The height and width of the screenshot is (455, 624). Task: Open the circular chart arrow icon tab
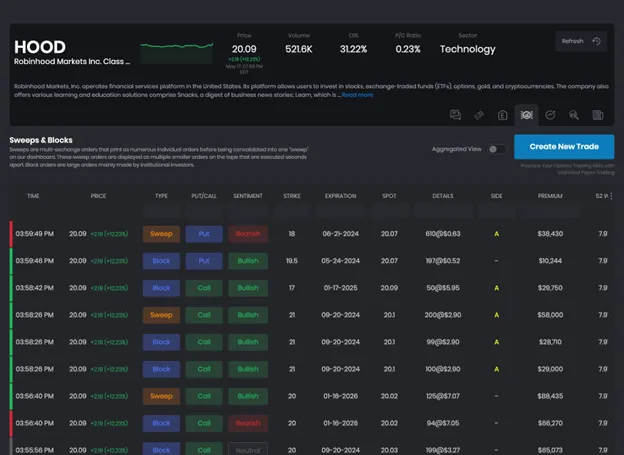550,115
